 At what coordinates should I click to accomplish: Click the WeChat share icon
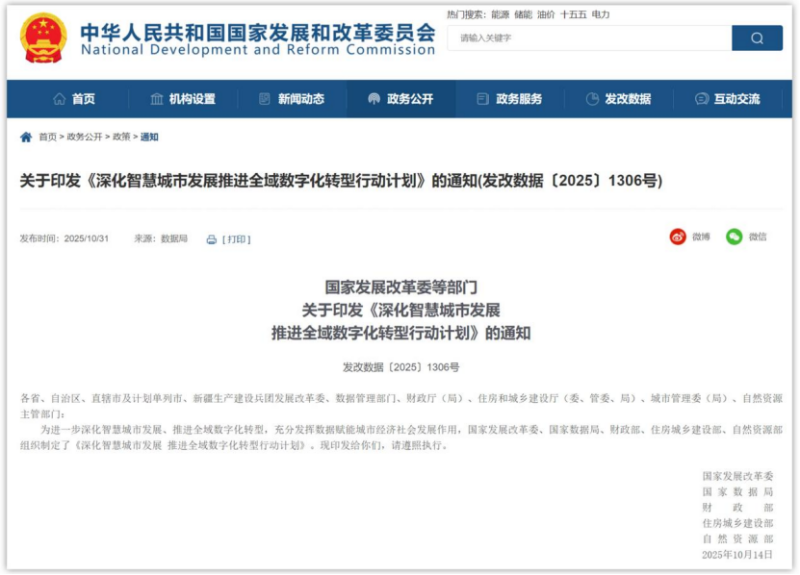tap(734, 237)
